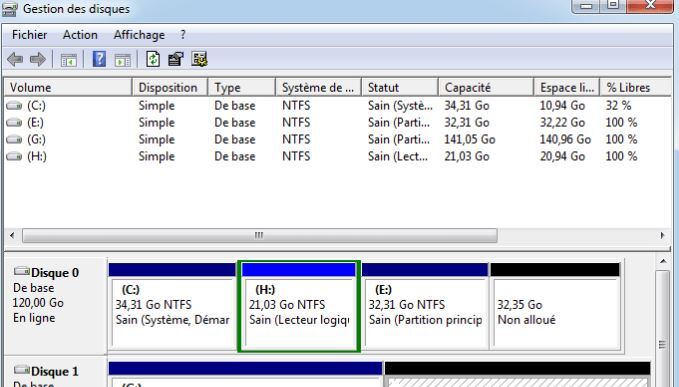
Task: Click the Disque 1 disk icon
Action: [x=22, y=370]
